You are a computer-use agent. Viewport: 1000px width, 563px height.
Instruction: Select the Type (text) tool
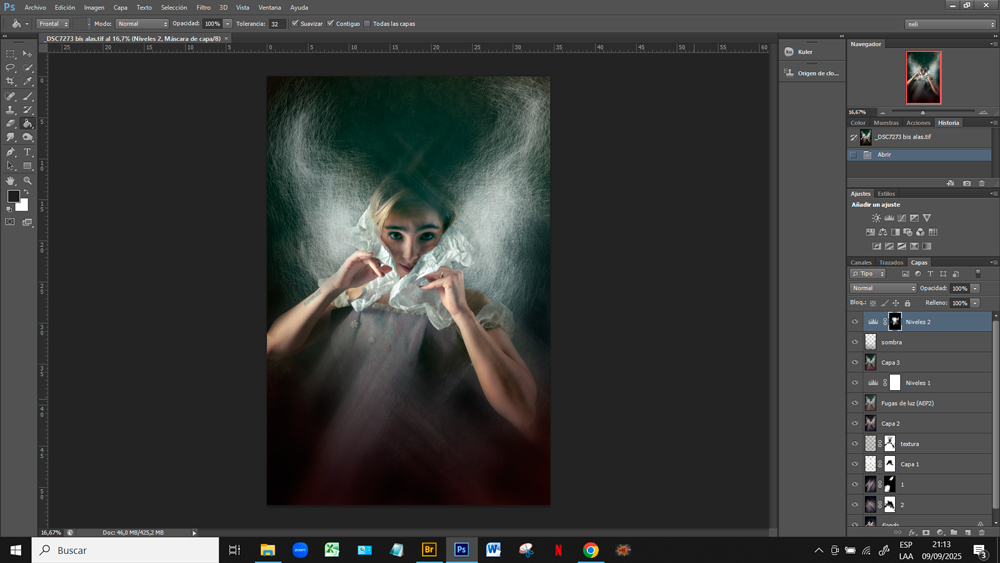point(27,152)
